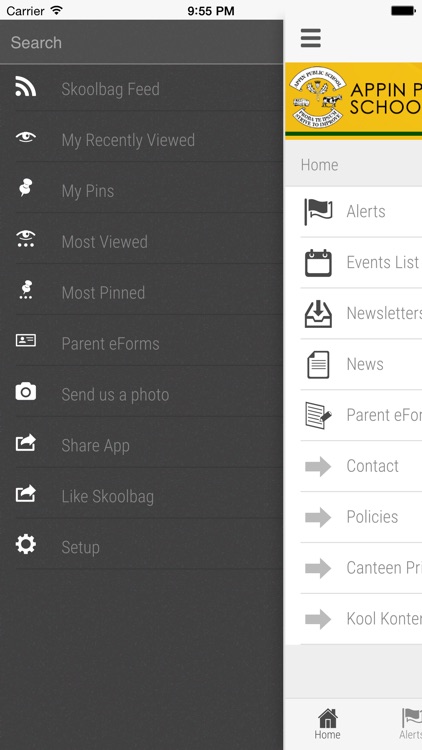Tap the Send us a photo camera icon

coord(25,391)
